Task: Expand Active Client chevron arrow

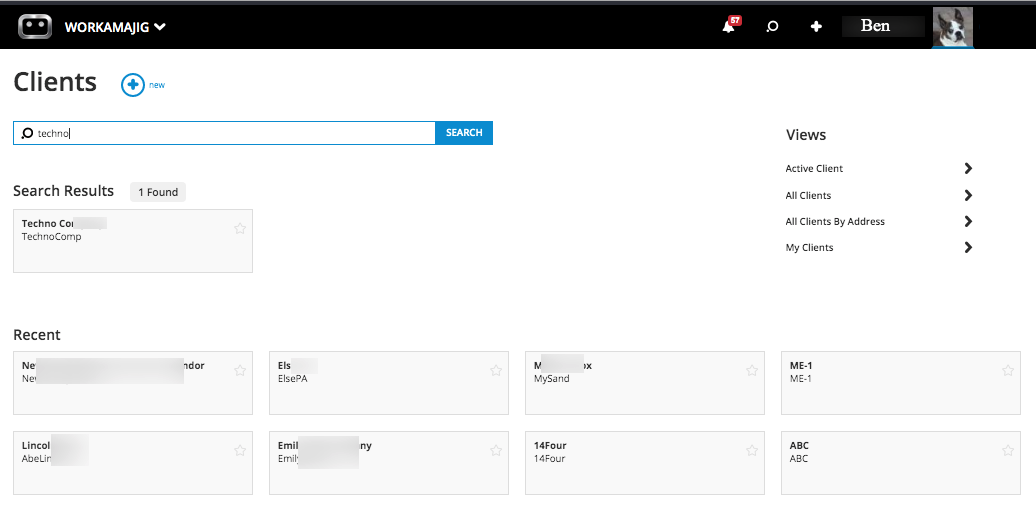Action: coord(969,168)
